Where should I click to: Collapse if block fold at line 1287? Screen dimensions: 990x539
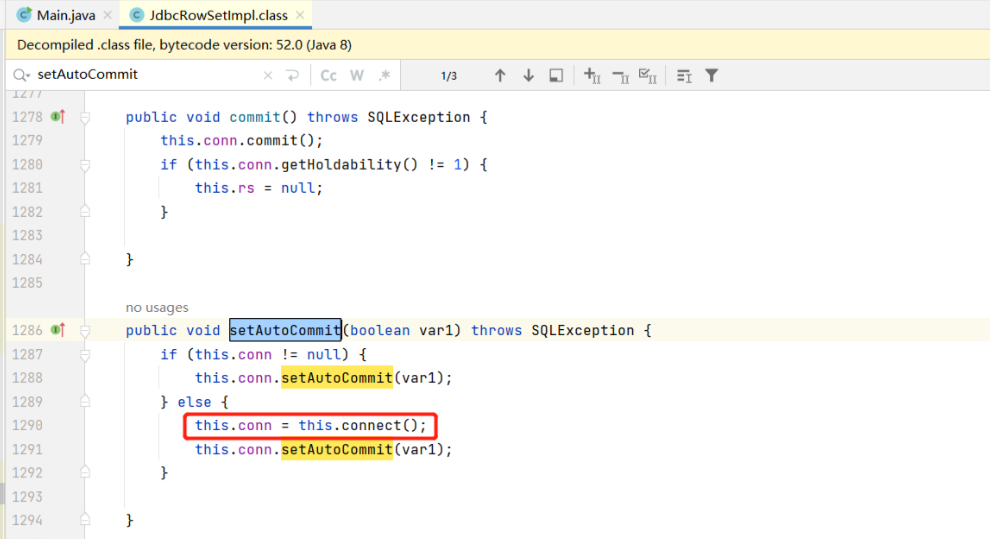(85, 355)
